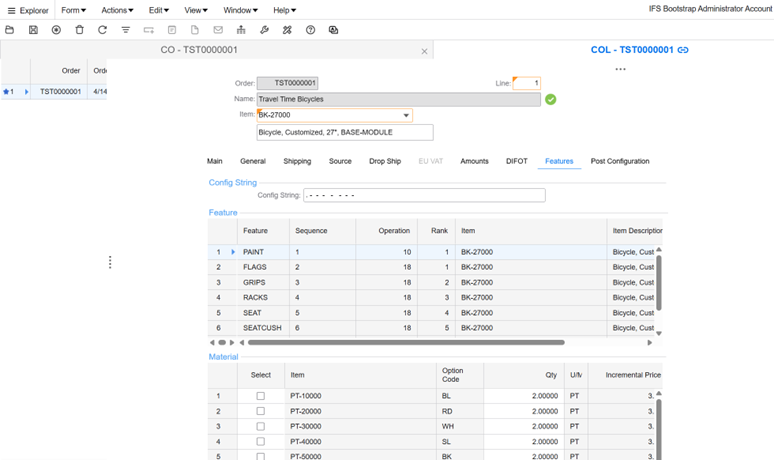Viewport: 774px width, 460px height.
Task: Open the Window dropdown menu
Action: (x=239, y=10)
